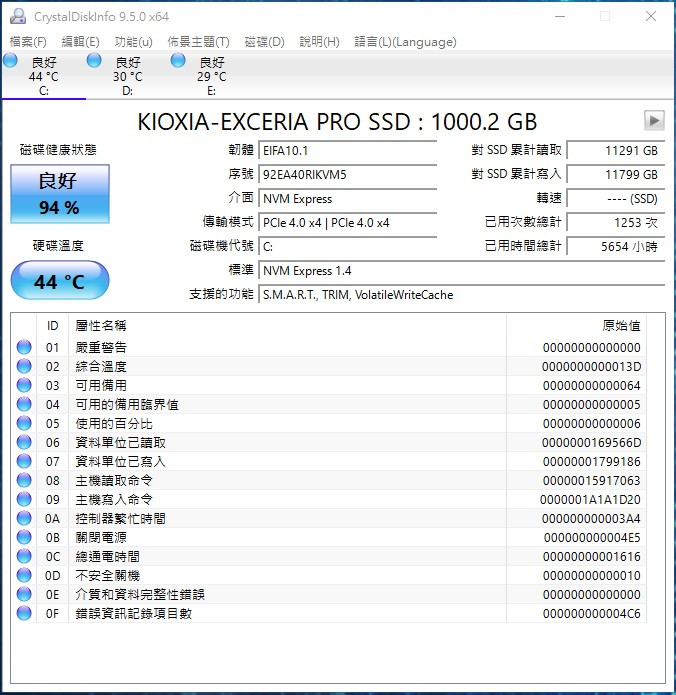This screenshot has height=695, width=676.
Task: Click raw value 0000000001616
Action: point(591,556)
